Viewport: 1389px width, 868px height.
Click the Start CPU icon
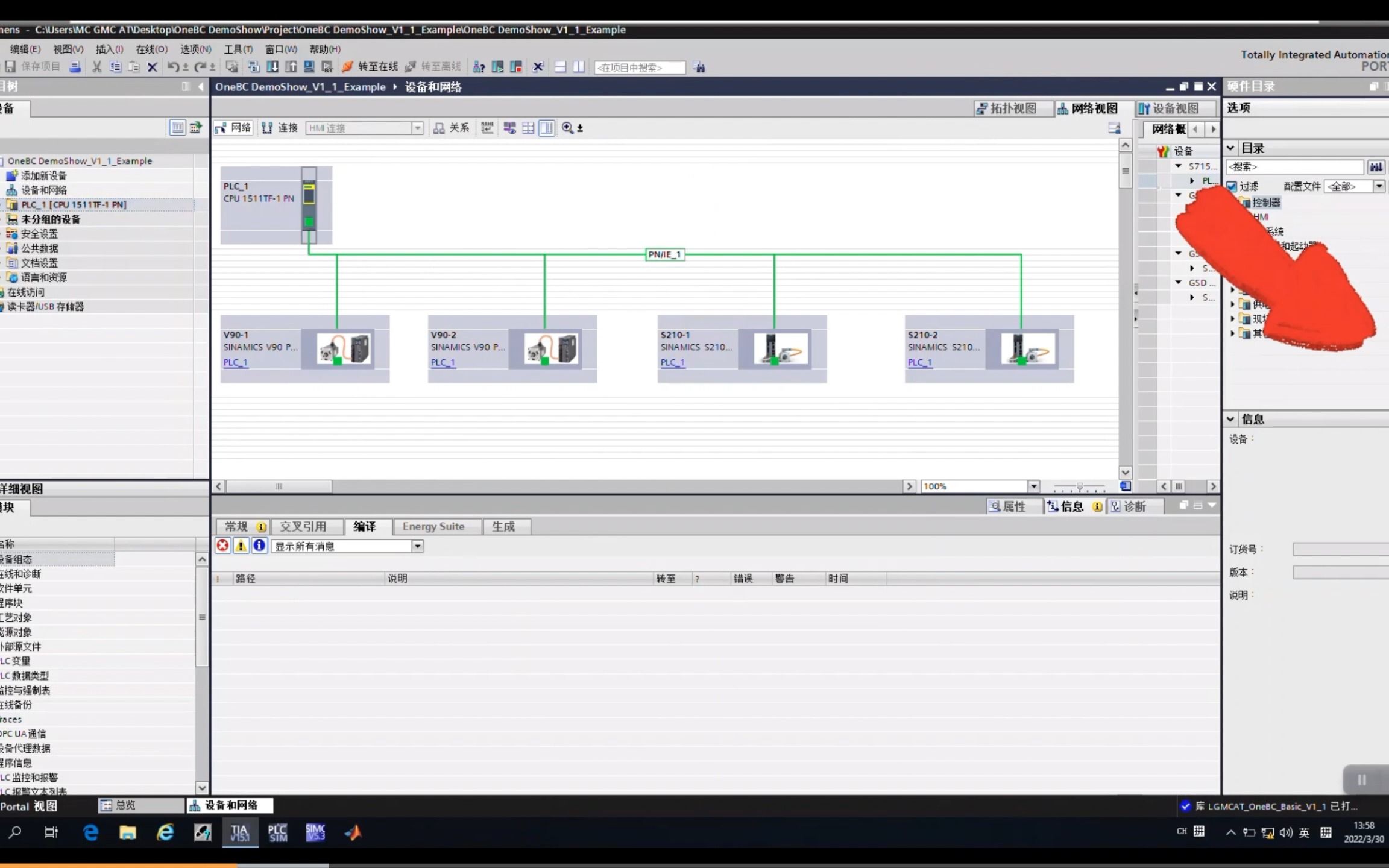pyautogui.click(x=497, y=67)
